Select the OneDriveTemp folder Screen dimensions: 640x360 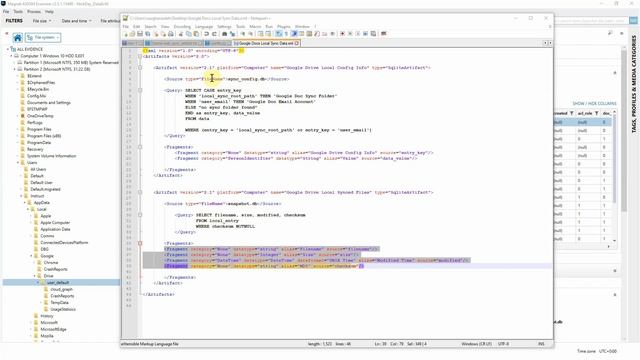[40, 116]
